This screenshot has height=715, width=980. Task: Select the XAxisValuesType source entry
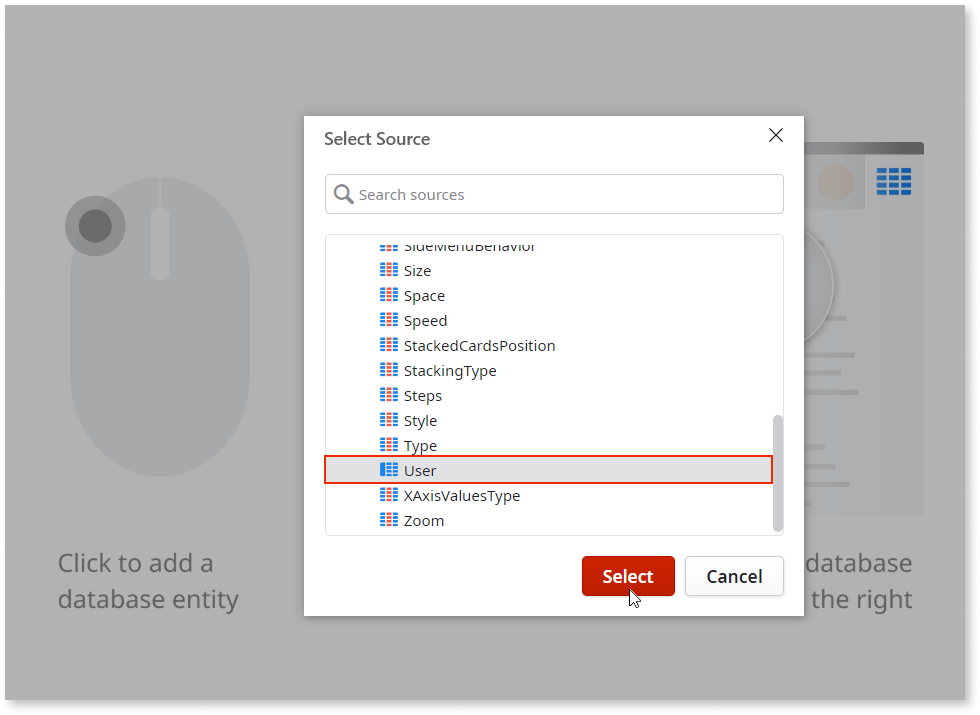coord(461,496)
